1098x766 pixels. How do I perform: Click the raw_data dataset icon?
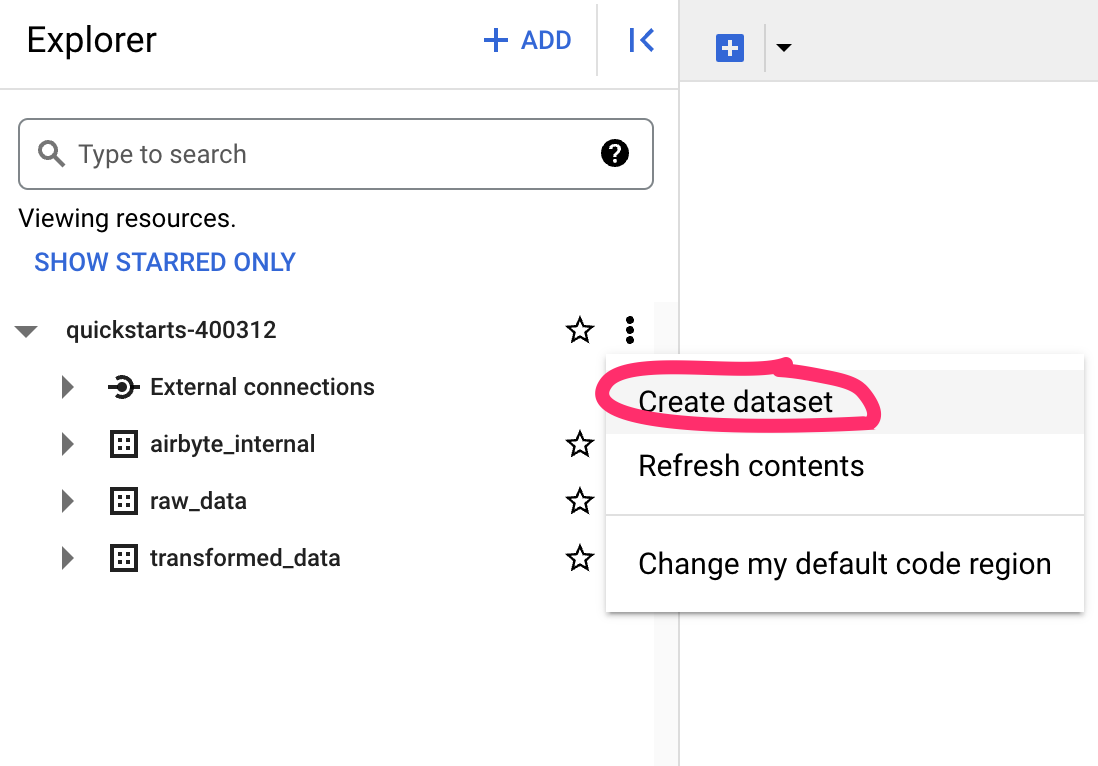(x=123, y=501)
